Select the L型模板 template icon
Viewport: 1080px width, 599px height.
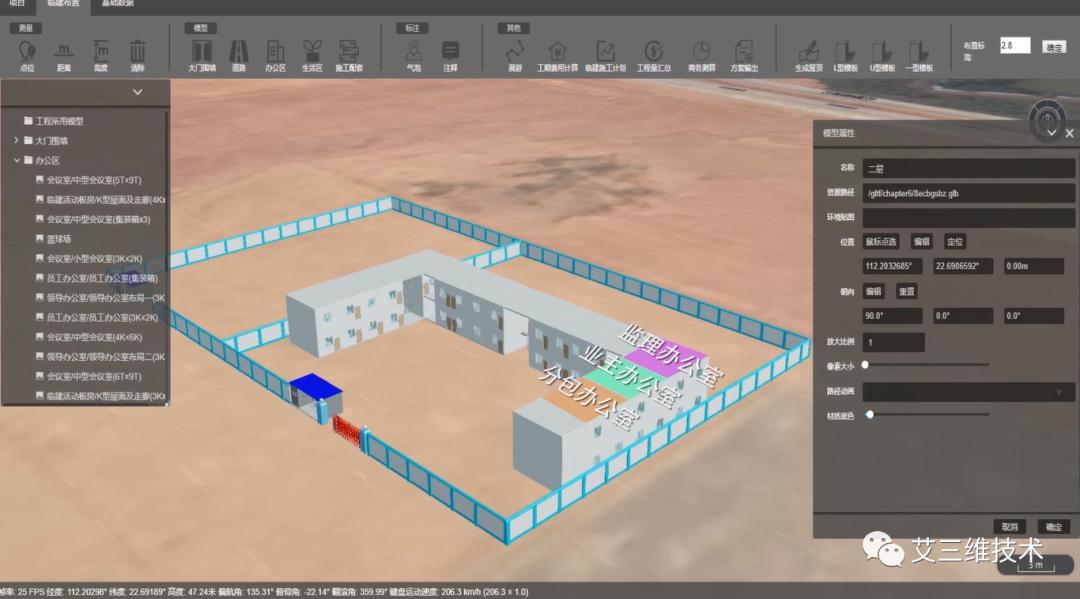pyautogui.click(x=846, y=51)
